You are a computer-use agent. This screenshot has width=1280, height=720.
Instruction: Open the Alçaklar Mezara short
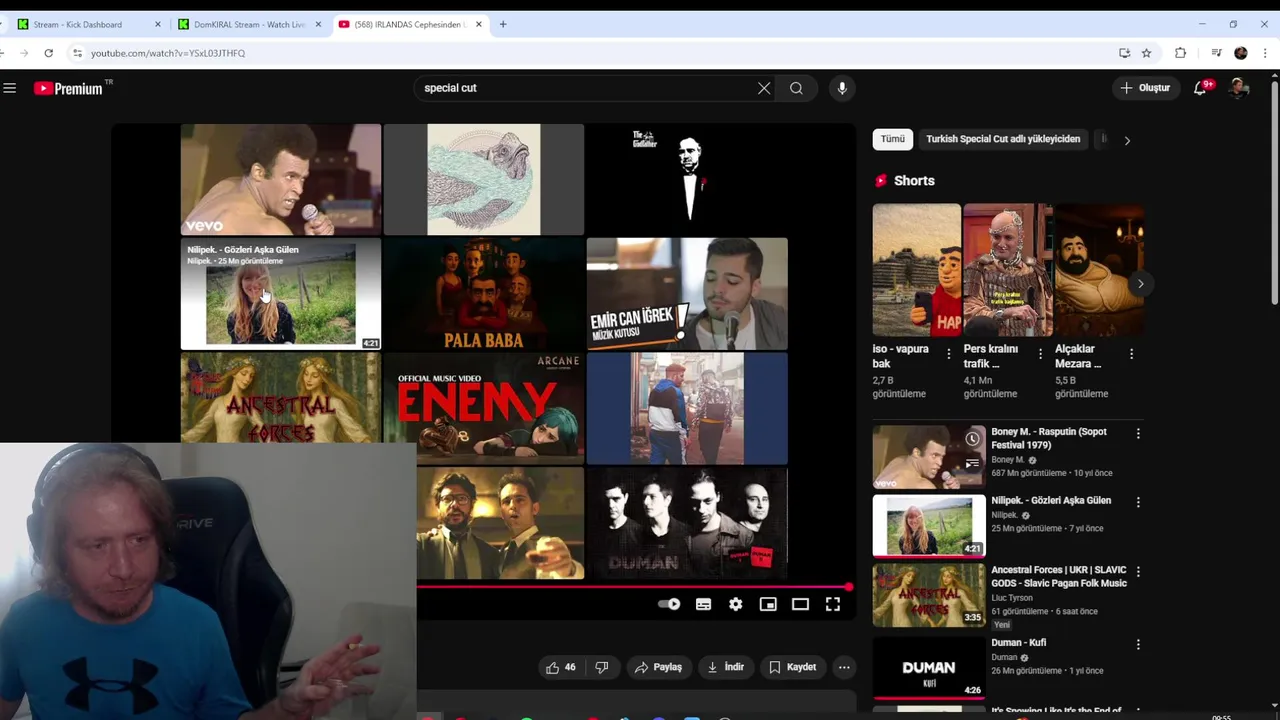(x=1099, y=270)
